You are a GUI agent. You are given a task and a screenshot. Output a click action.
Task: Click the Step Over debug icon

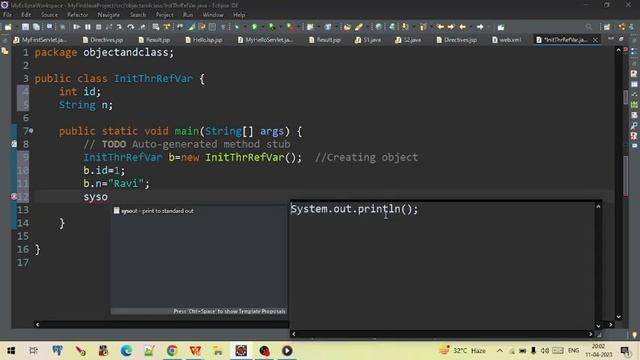(131, 27)
